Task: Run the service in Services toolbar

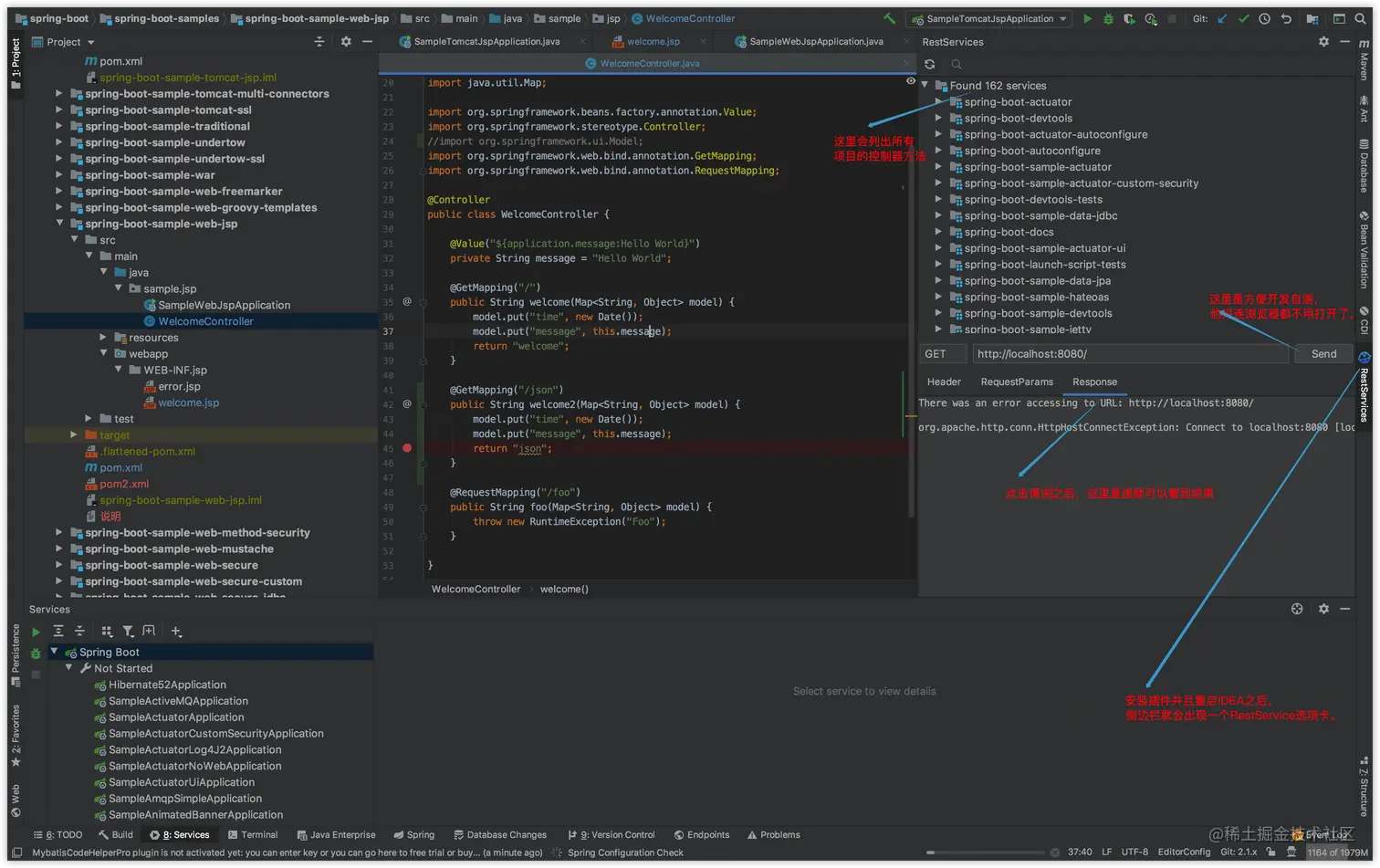Action: (x=36, y=632)
